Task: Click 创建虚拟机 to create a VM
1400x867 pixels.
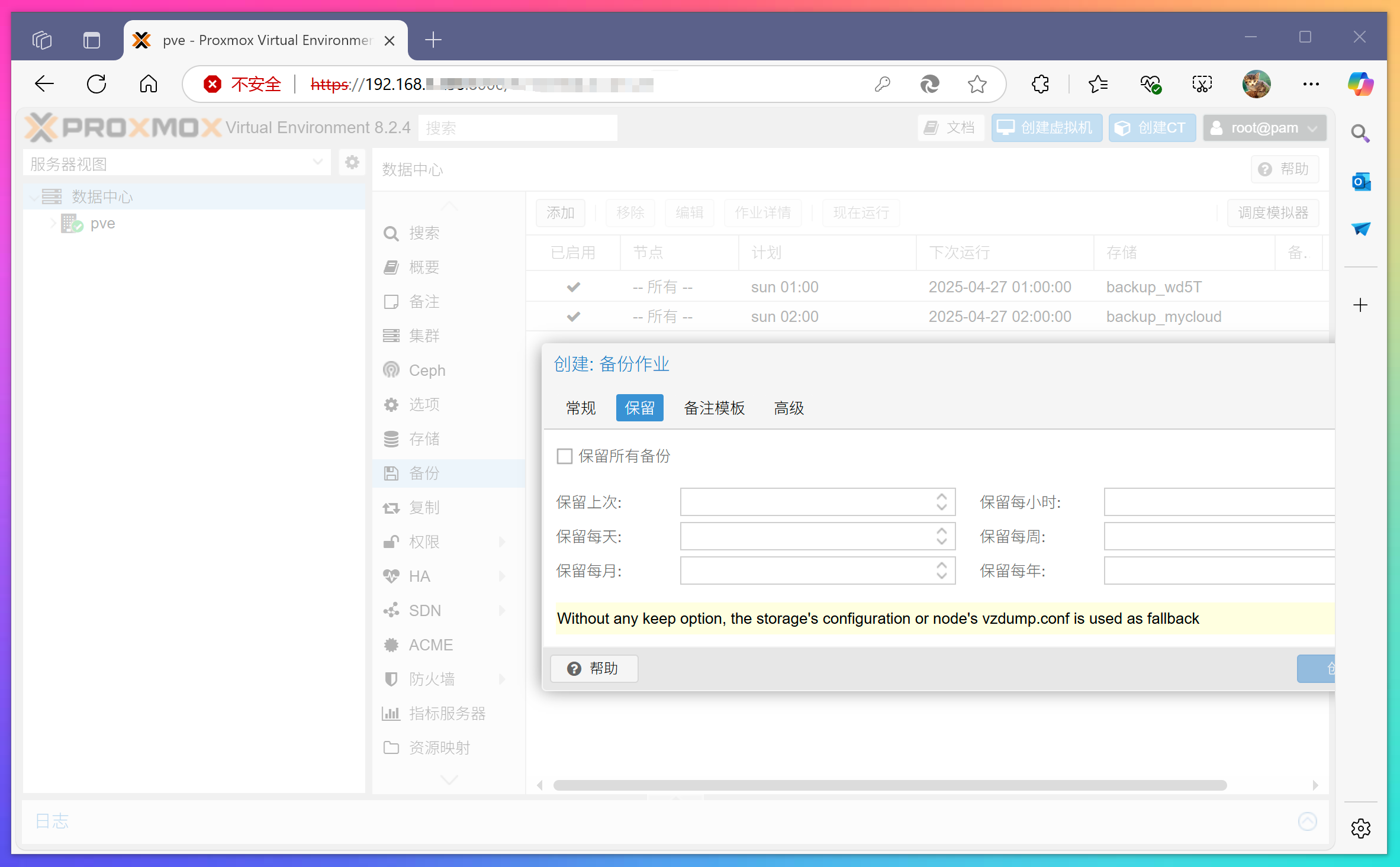Action: coord(1047,127)
